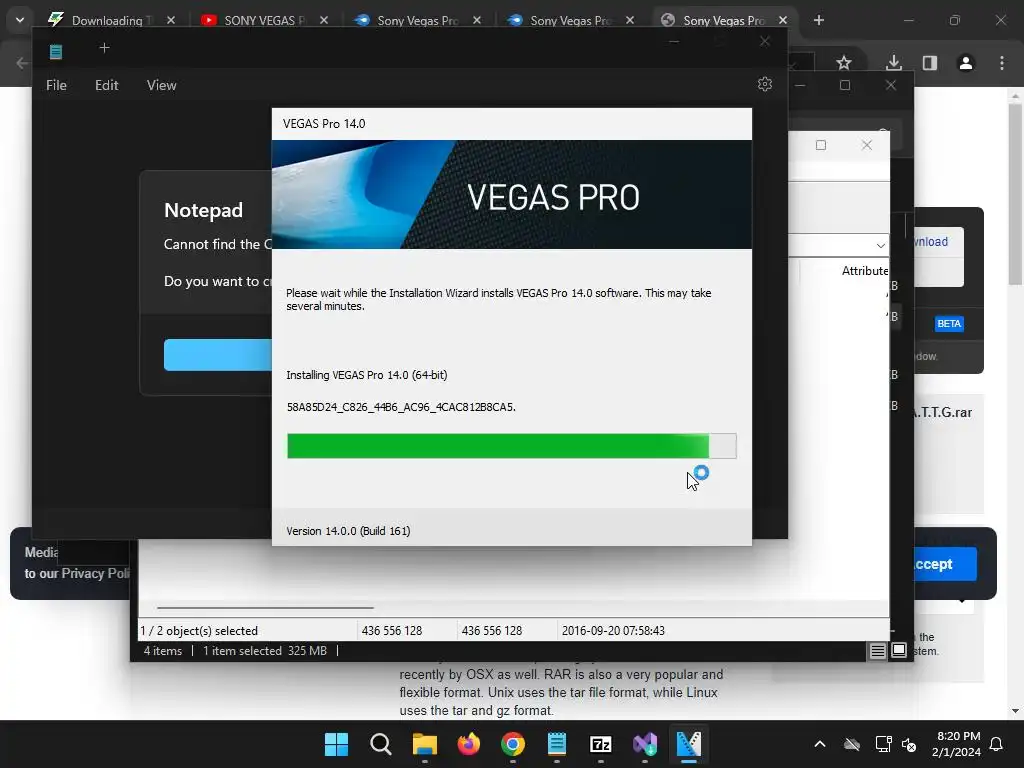1024x768 pixels.
Task: Open Notepad Edit menu
Action: coord(106,85)
